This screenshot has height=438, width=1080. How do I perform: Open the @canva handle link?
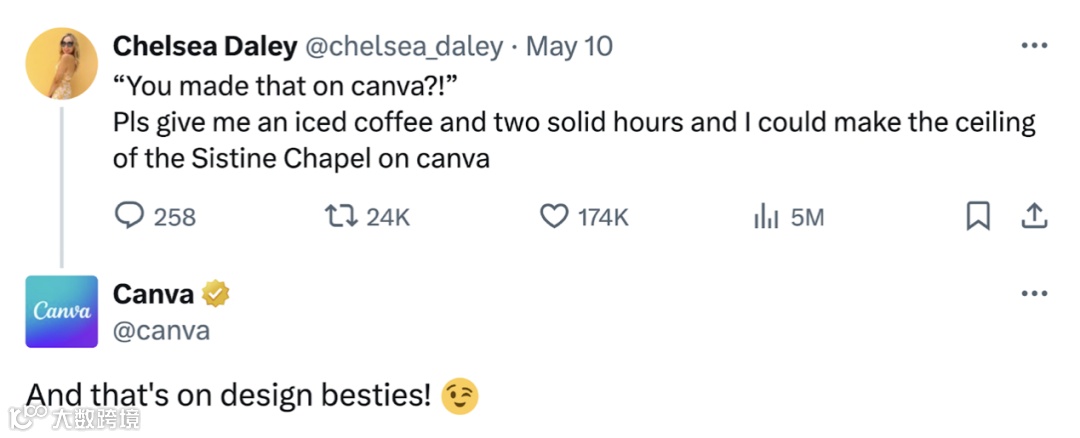162,330
